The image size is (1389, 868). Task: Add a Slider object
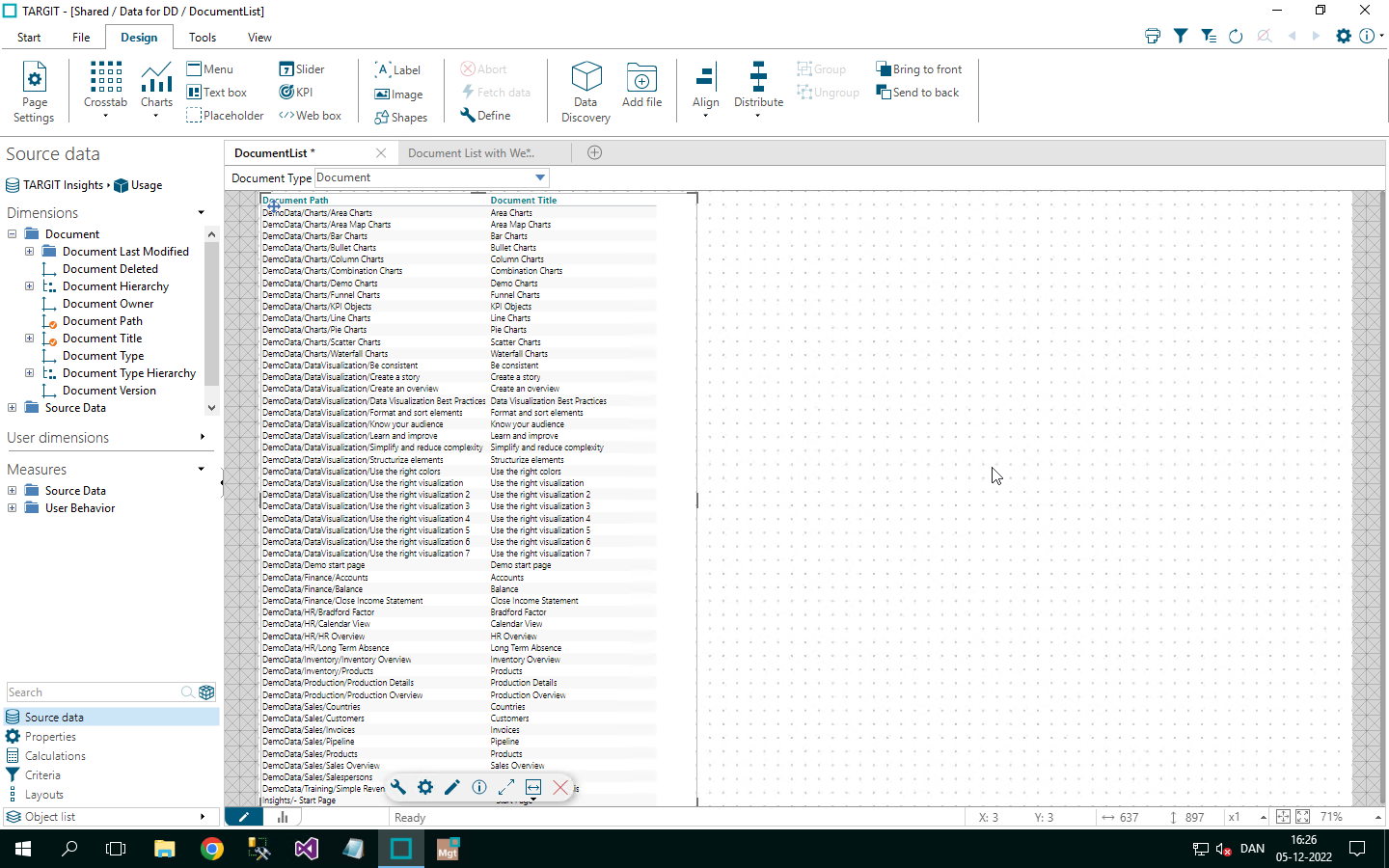point(302,69)
